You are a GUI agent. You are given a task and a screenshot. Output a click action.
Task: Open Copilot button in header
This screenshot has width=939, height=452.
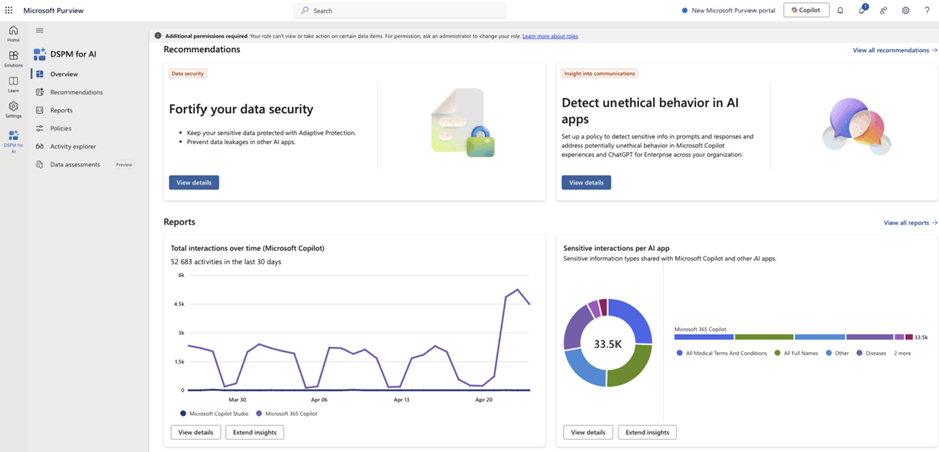pos(806,10)
